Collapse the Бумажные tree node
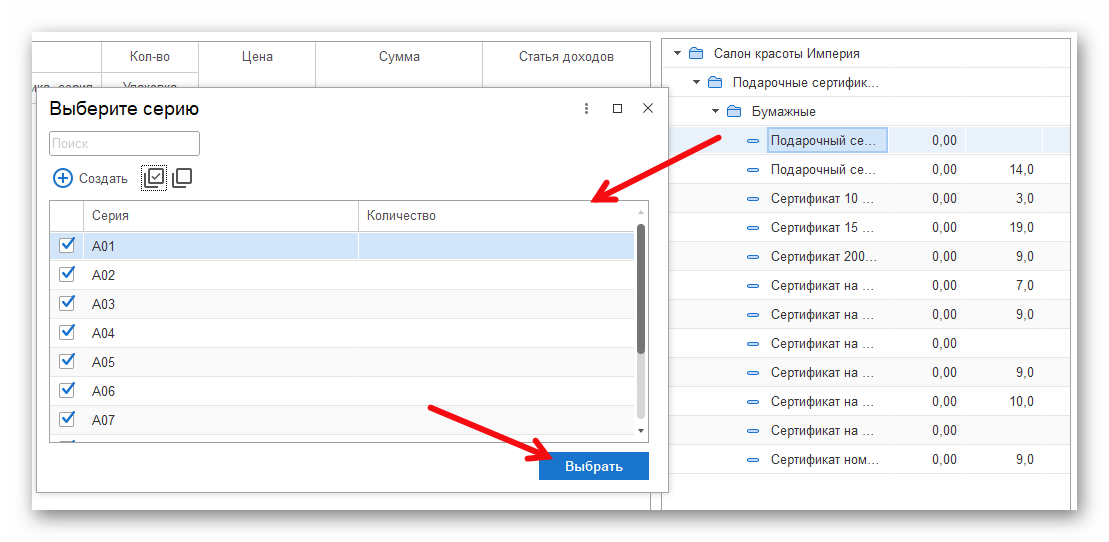 715,111
